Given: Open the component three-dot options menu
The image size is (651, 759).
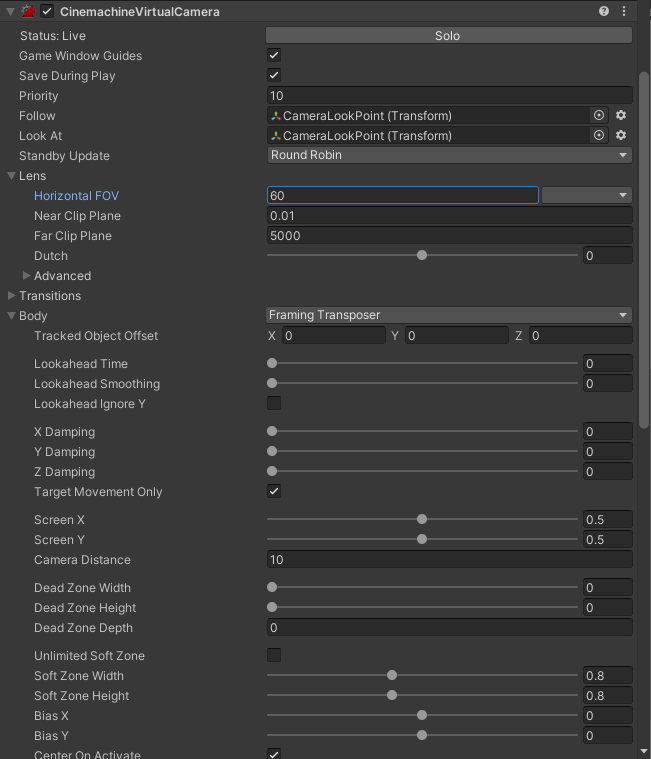Looking at the screenshot, I should (x=624, y=11).
